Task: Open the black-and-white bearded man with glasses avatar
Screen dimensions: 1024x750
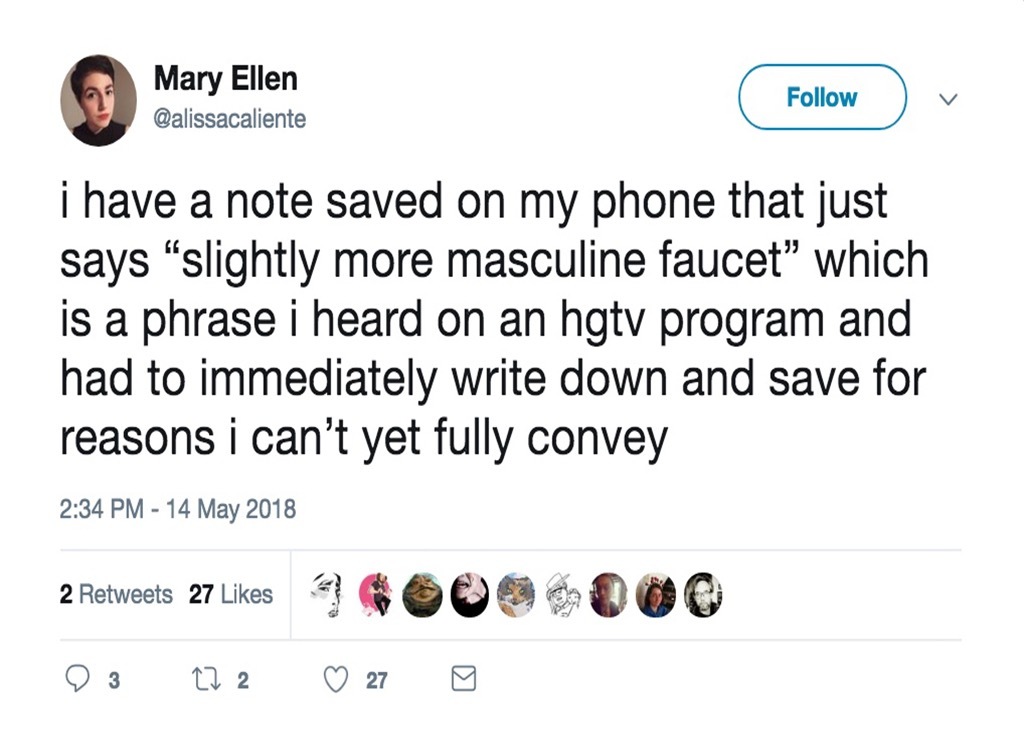Action: click(704, 594)
